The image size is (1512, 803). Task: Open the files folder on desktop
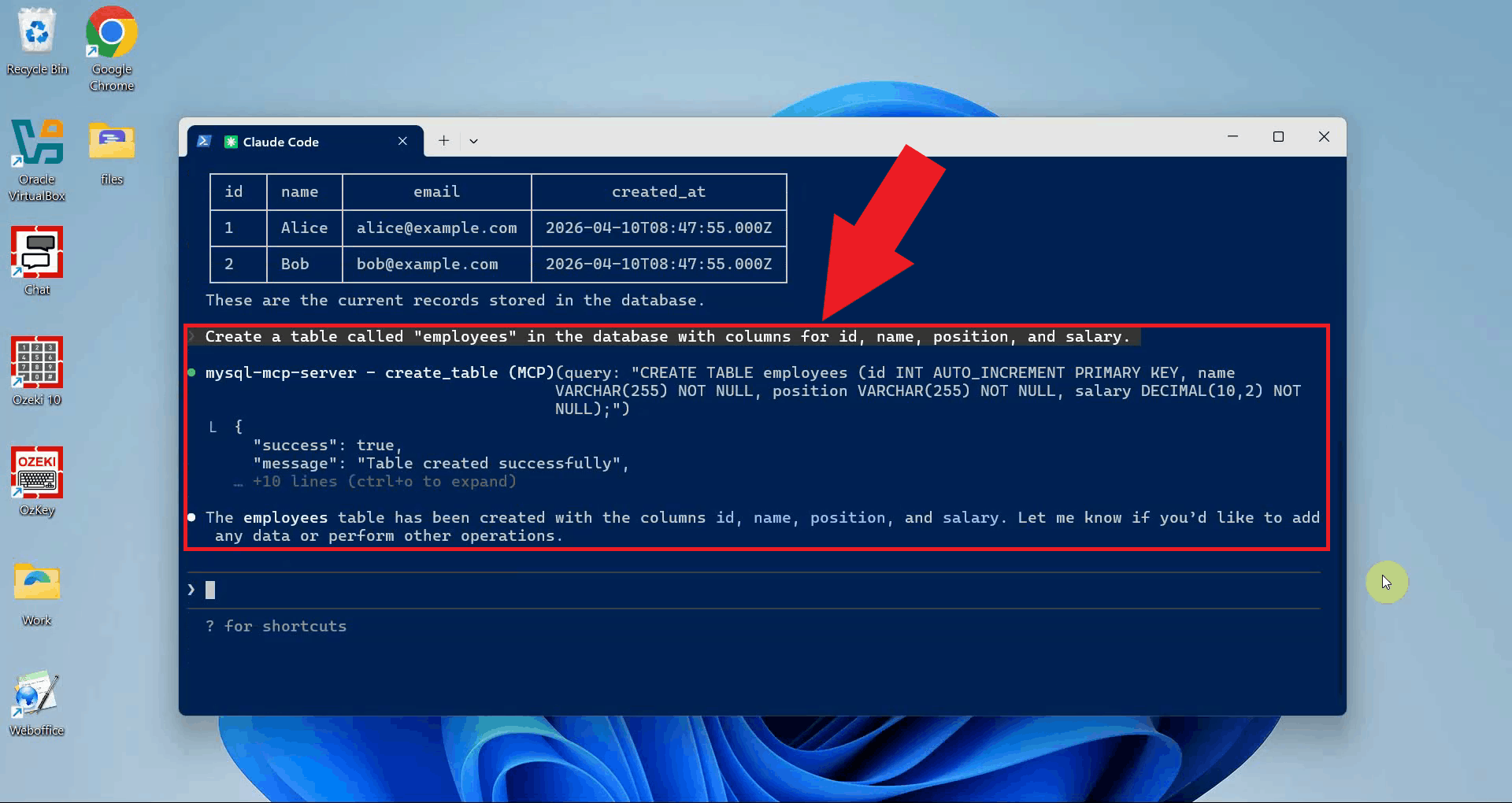click(x=111, y=153)
